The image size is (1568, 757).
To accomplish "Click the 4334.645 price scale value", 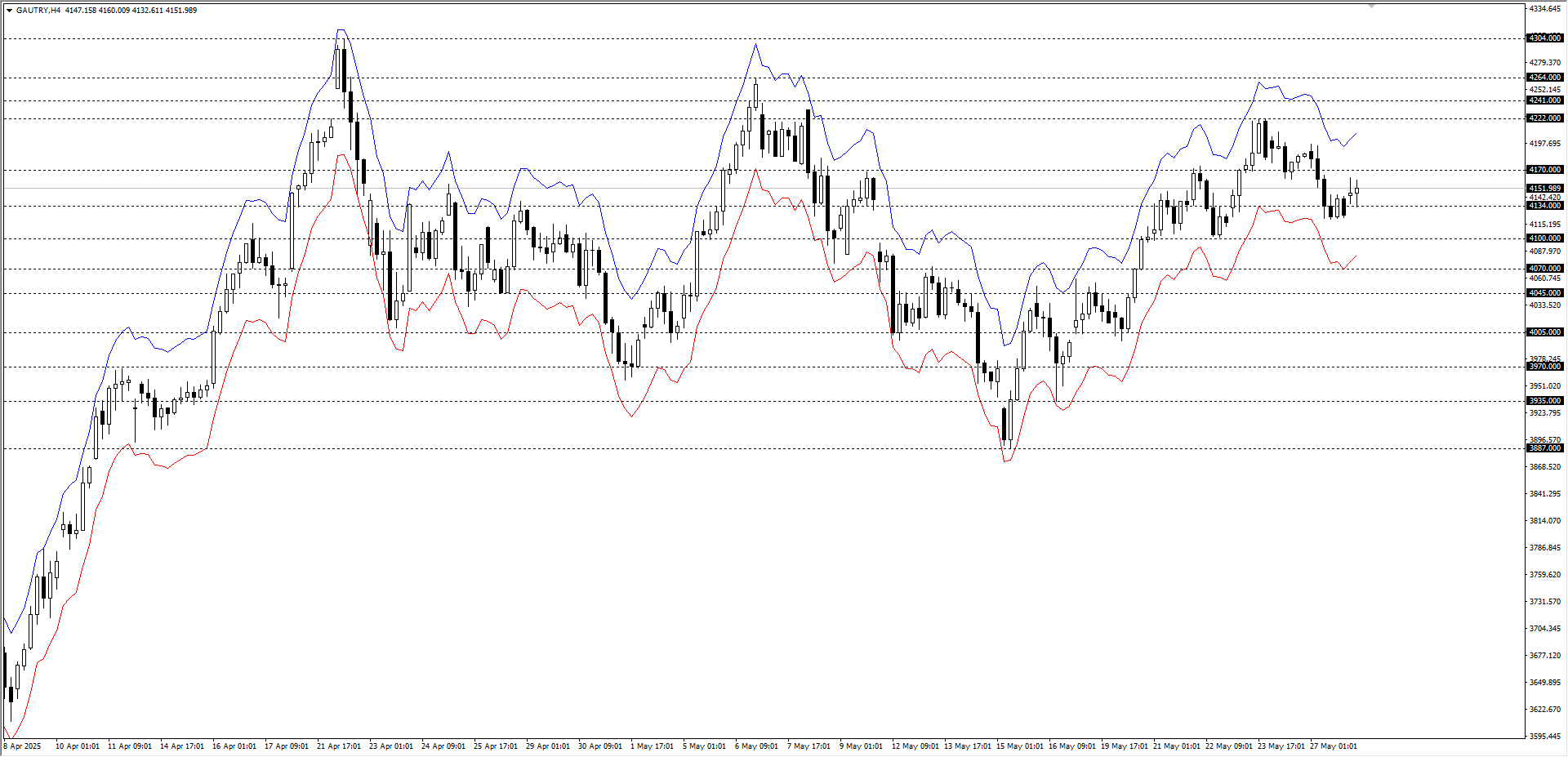I will coord(1544,9).
